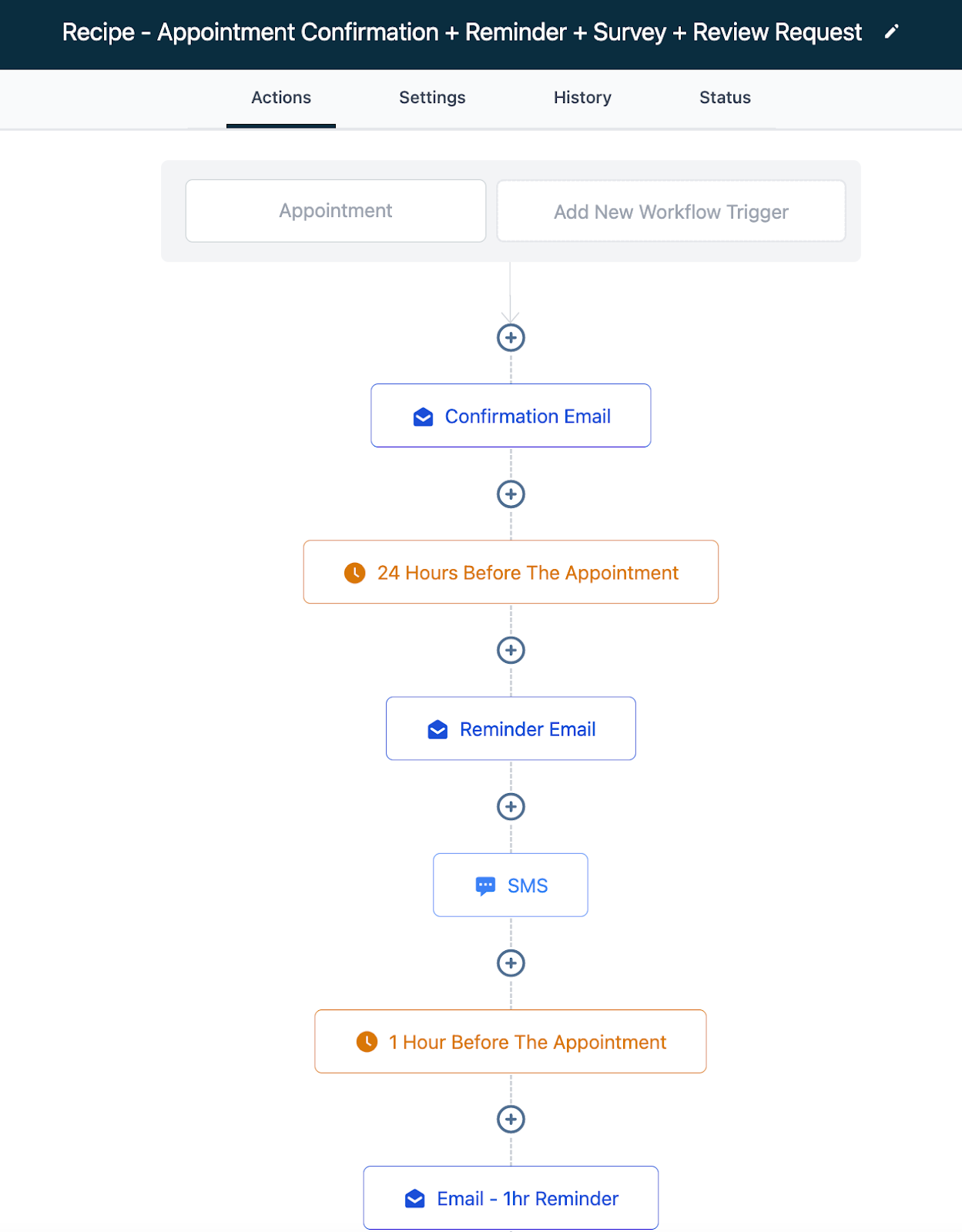962x1232 pixels.
Task: Go to the Status tab
Action: pos(725,98)
